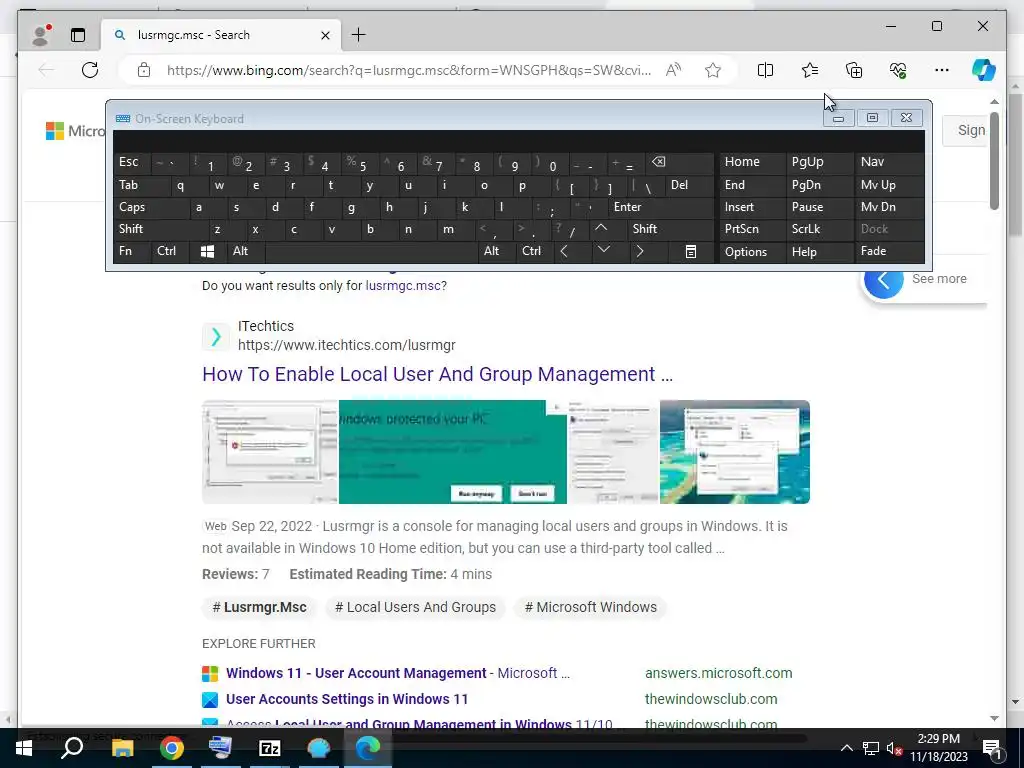Launch the Copilot sidebar icon
The height and width of the screenshot is (768, 1024).
984,70
